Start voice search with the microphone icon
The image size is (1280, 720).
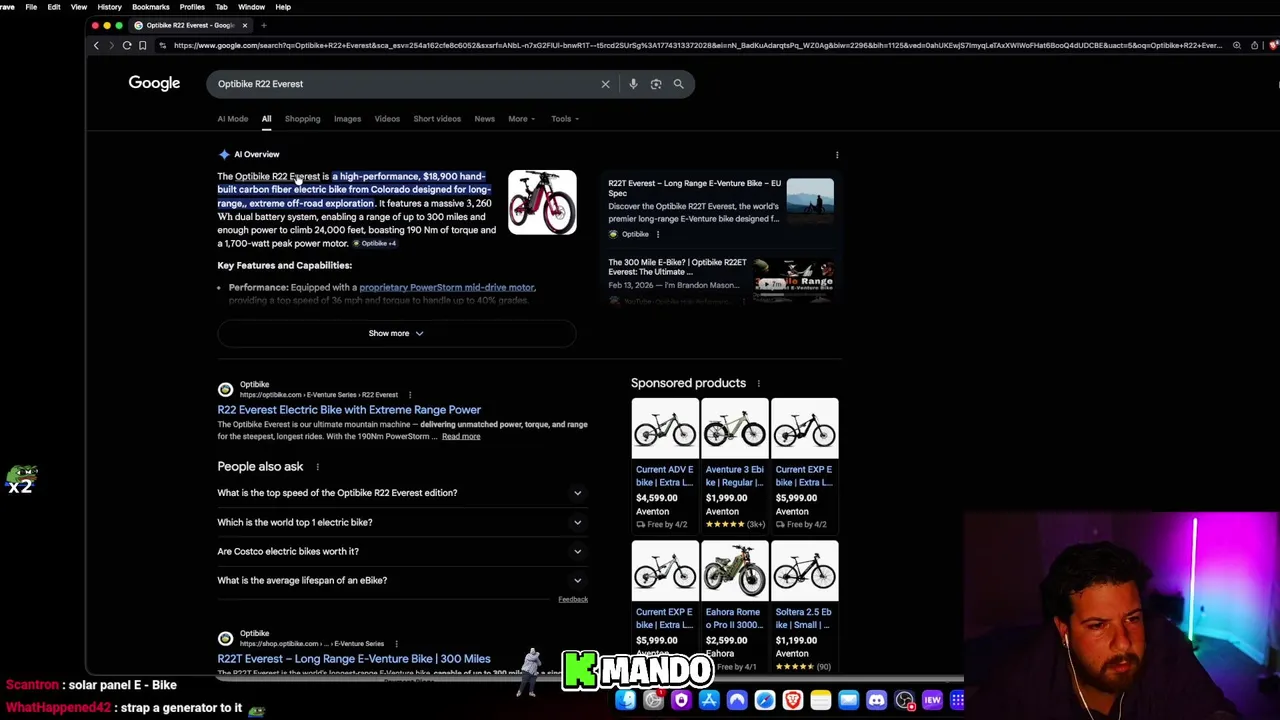pos(633,84)
